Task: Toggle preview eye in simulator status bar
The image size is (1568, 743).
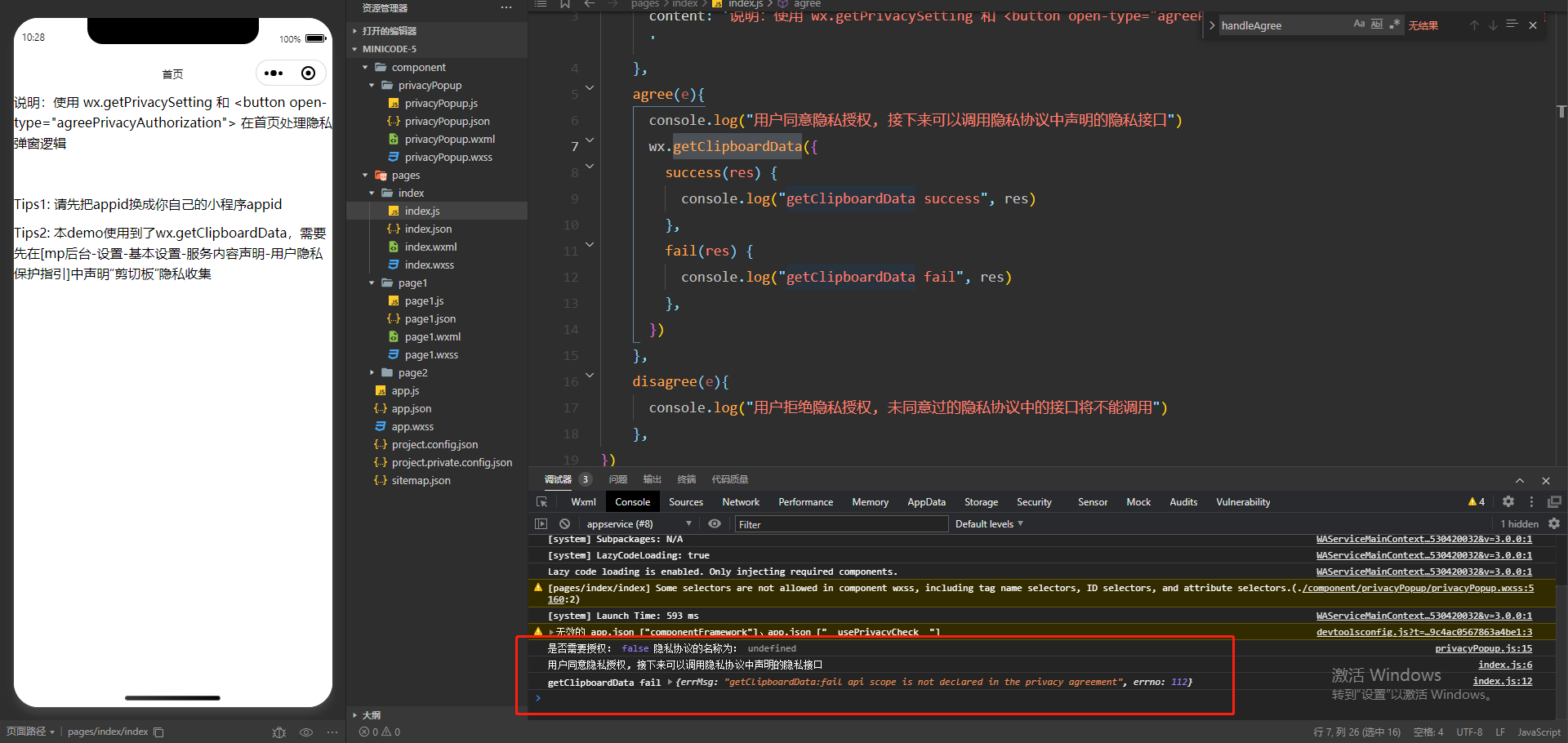Action: (x=306, y=732)
